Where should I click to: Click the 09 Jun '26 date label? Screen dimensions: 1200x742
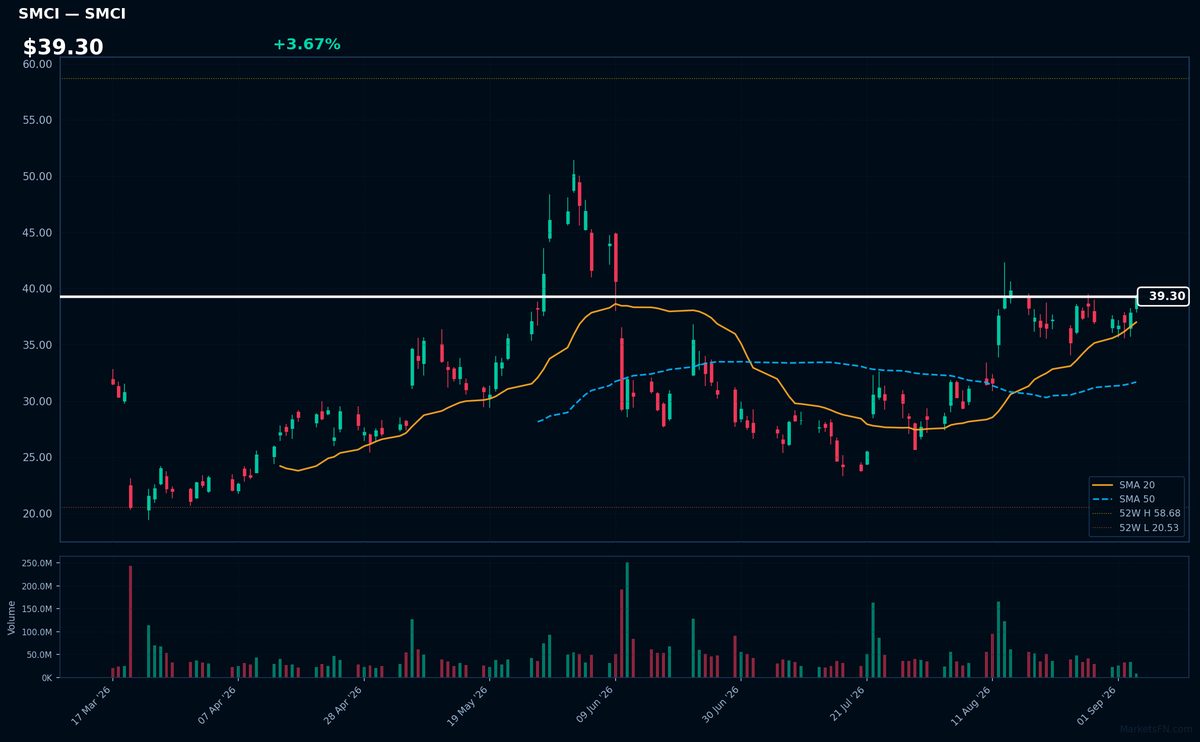coord(594,705)
